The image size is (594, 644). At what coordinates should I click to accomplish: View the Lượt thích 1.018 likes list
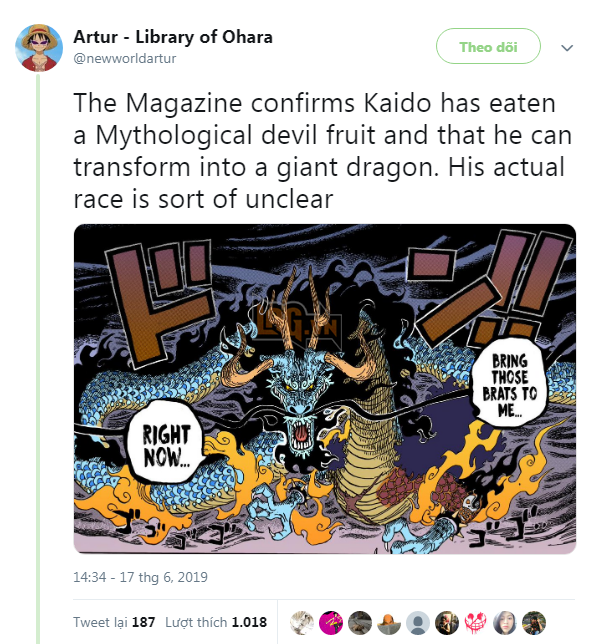pyautogui.click(x=216, y=622)
